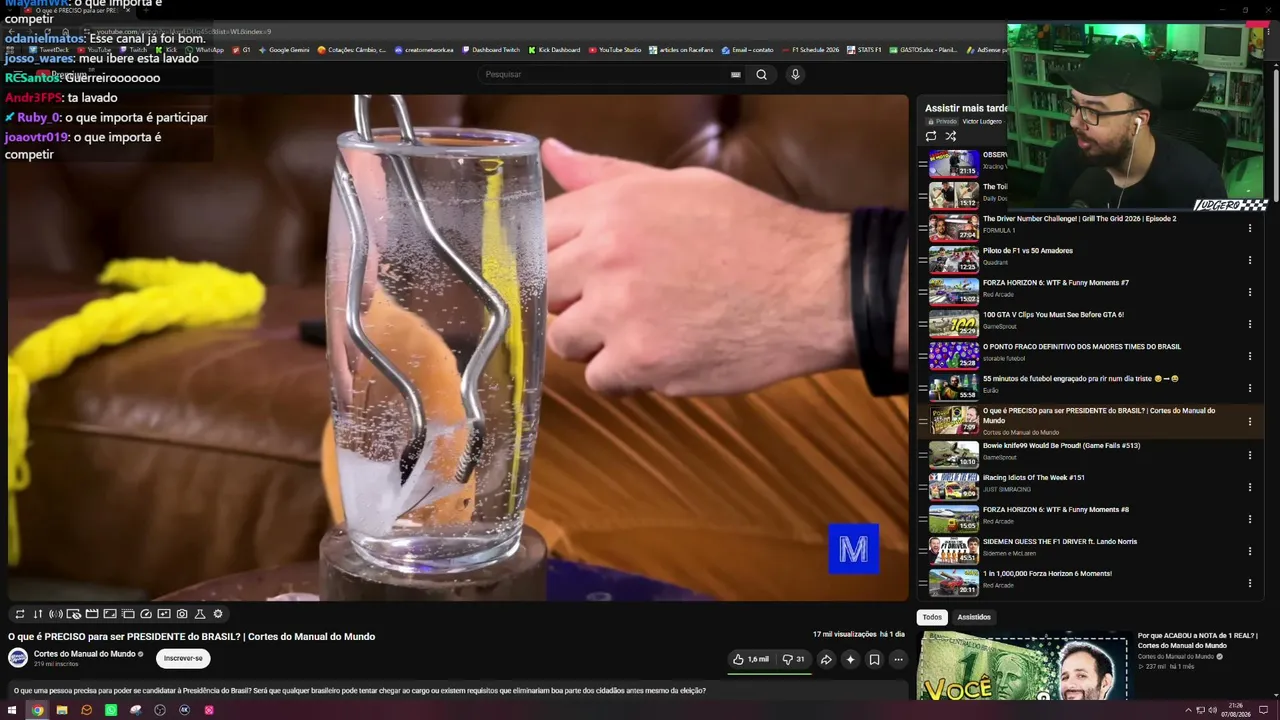Open the on-screen keyboard in search box
The width and height of the screenshot is (1280, 720).
coord(736,74)
